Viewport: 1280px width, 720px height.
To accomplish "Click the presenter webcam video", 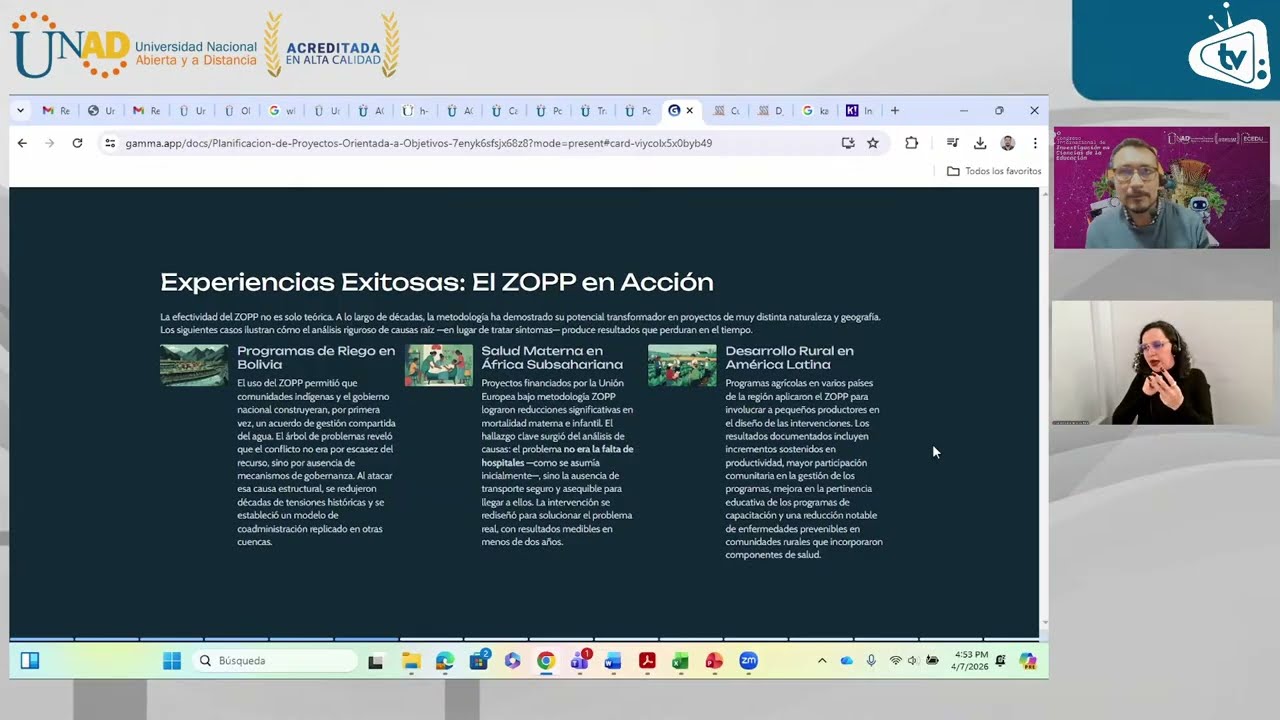I will tap(1161, 187).
